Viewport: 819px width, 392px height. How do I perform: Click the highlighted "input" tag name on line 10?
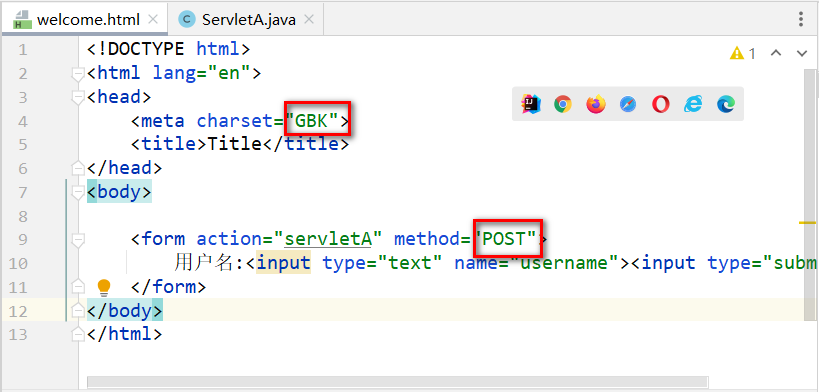coord(284,262)
